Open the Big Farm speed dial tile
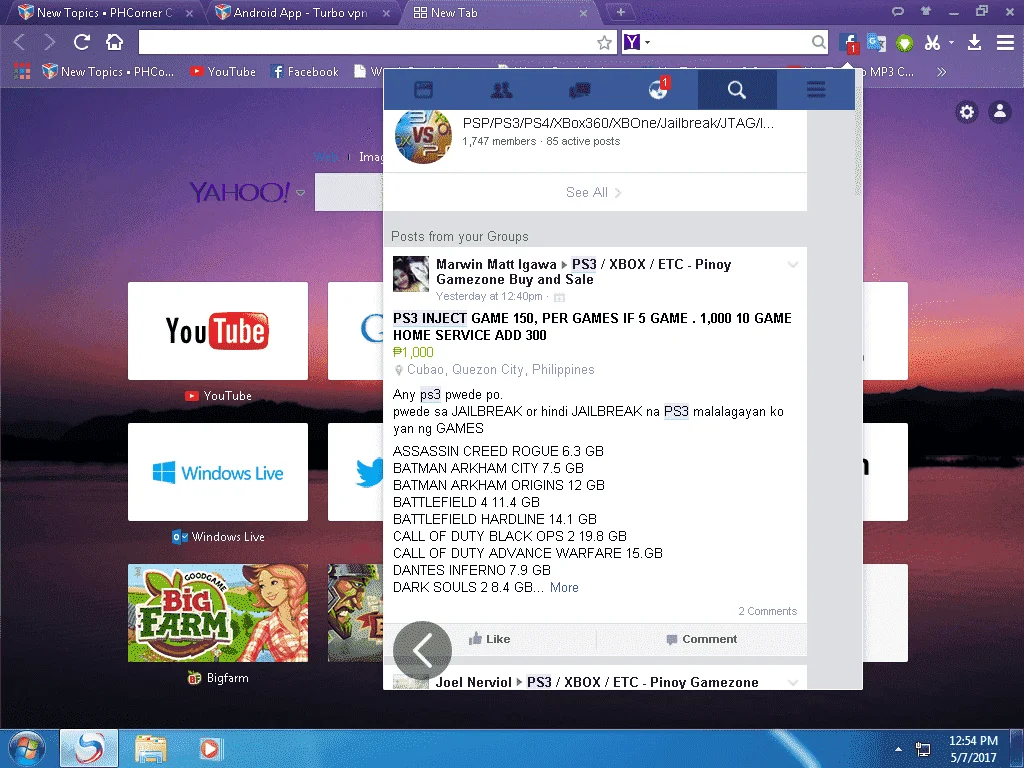Screen dimensions: 1024x768 217,613
